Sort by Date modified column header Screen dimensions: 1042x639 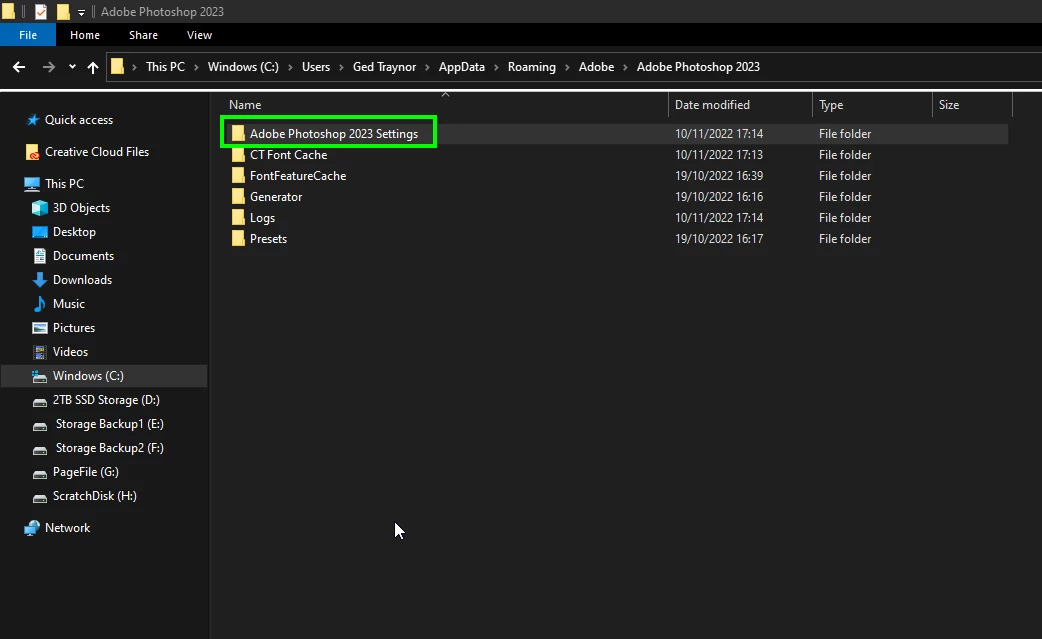712,105
